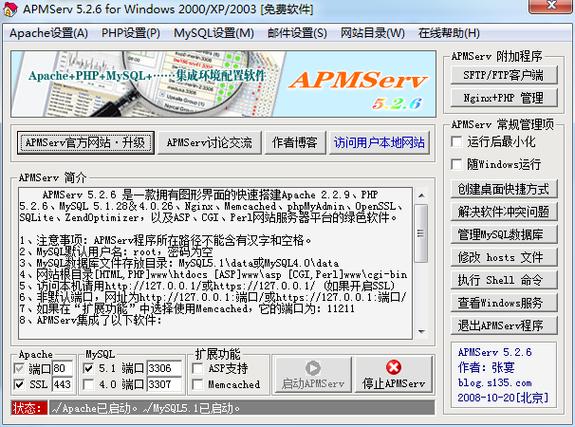This screenshot has width=575, height=427.
Task: Toggle the Apache 端口 checkbox
Action: click(19, 368)
